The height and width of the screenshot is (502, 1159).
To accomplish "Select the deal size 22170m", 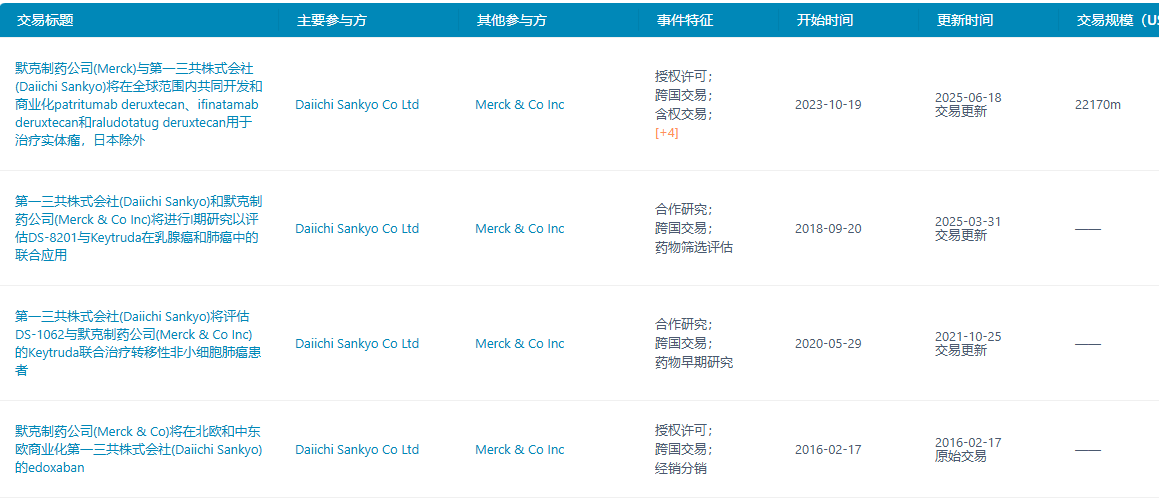I will 1098,105.
